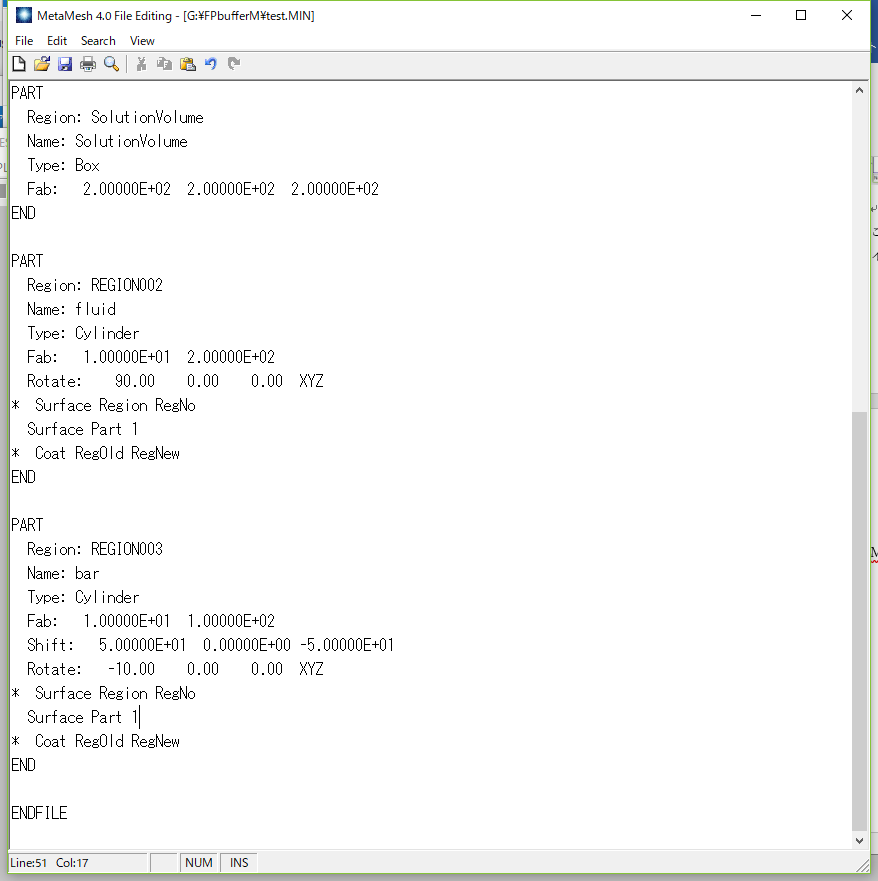Click the 'Name: fluid' line
The image size is (878, 881).
[71, 309]
